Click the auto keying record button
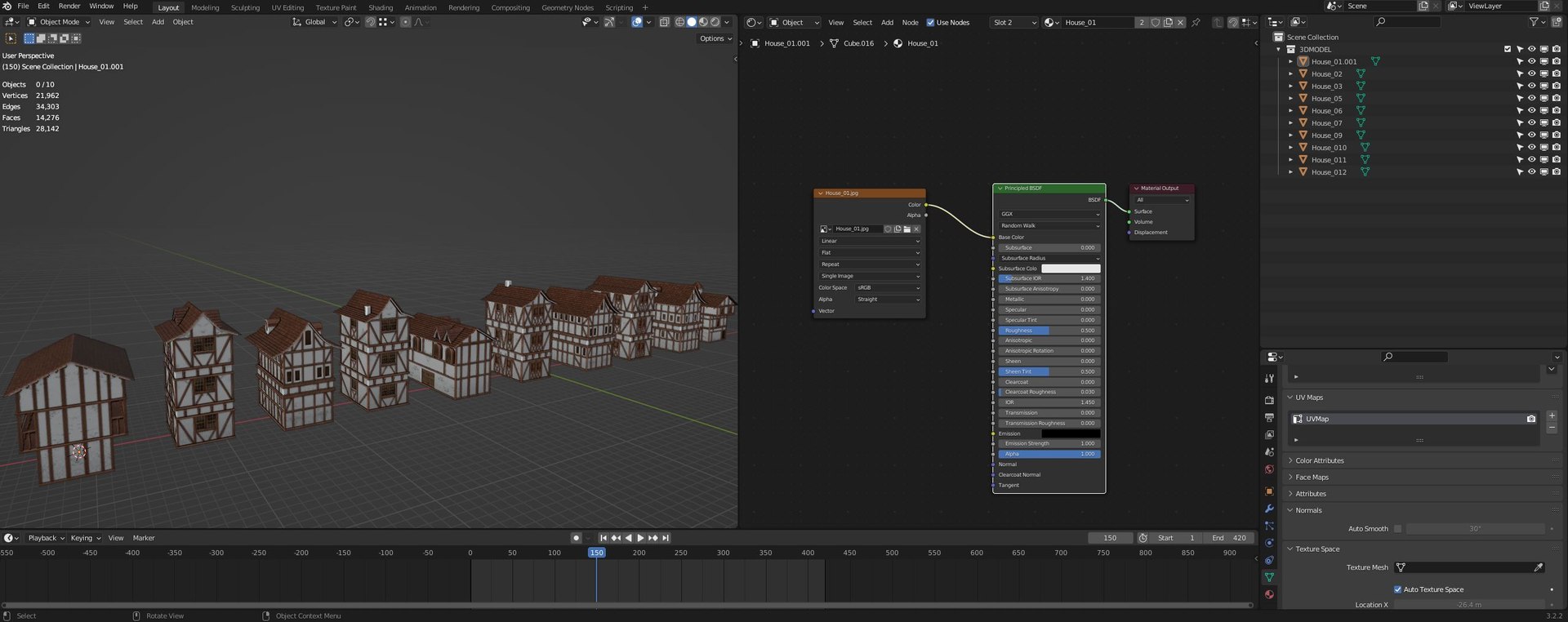This screenshot has width=1568, height=622. coord(576,538)
